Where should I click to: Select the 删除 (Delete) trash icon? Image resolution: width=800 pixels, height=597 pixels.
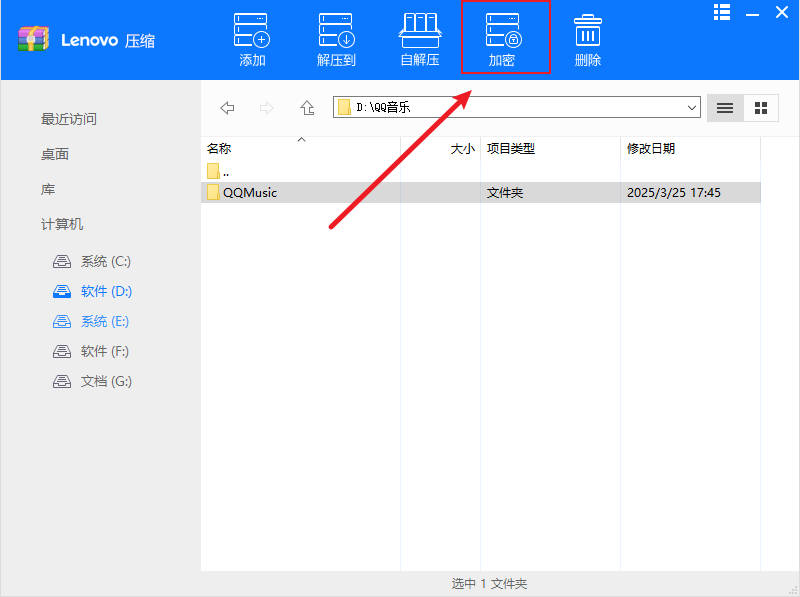point(587,37)
